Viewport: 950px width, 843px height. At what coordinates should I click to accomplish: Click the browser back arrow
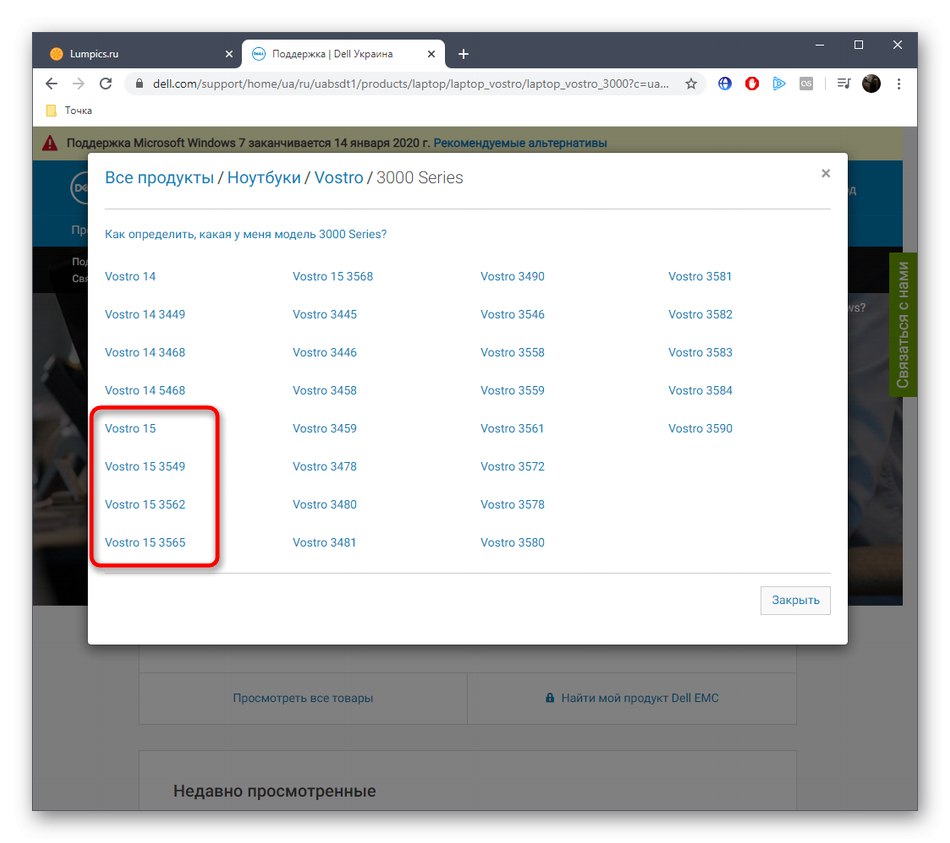tap(51, 84)
